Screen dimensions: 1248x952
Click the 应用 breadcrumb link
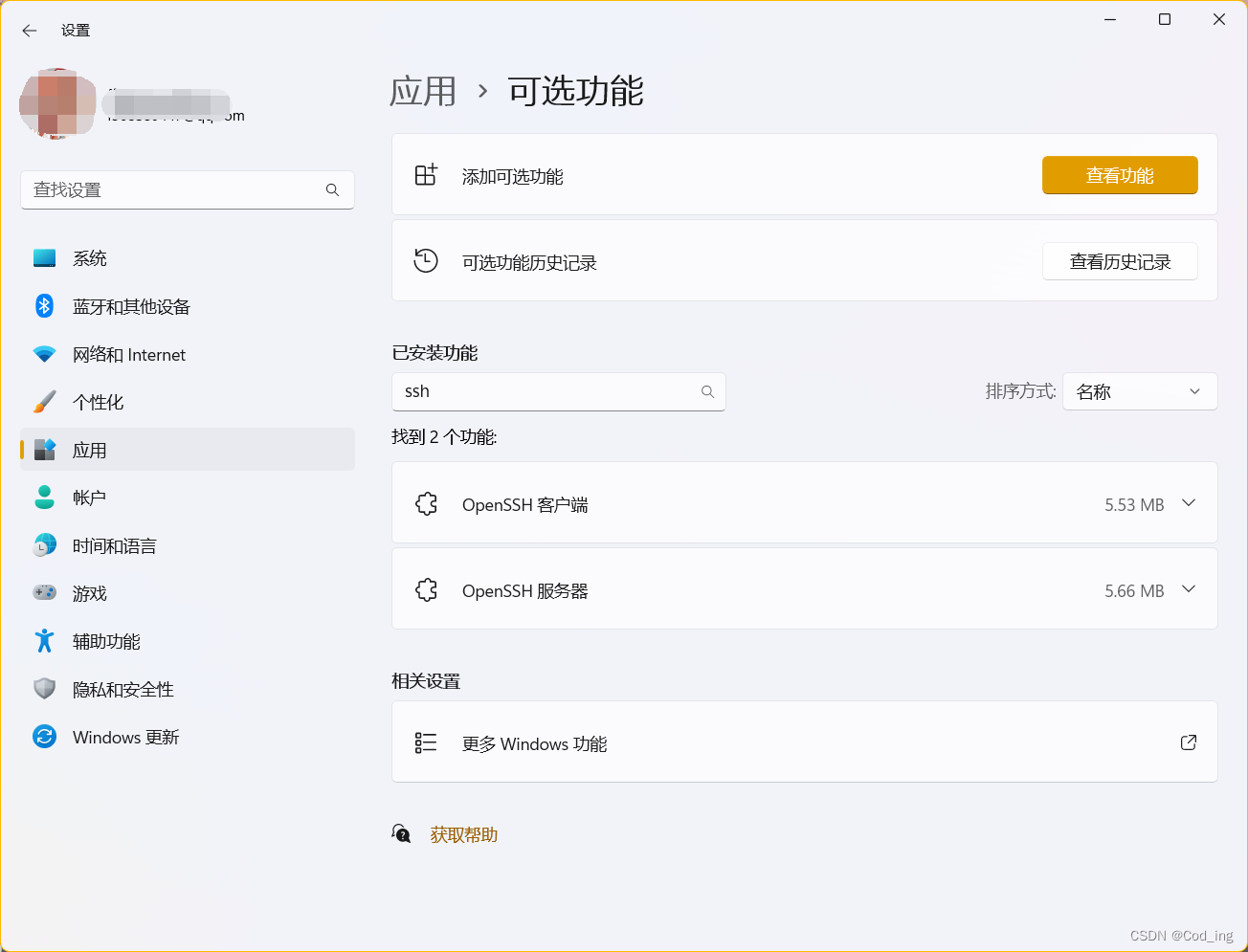point(422,91)
